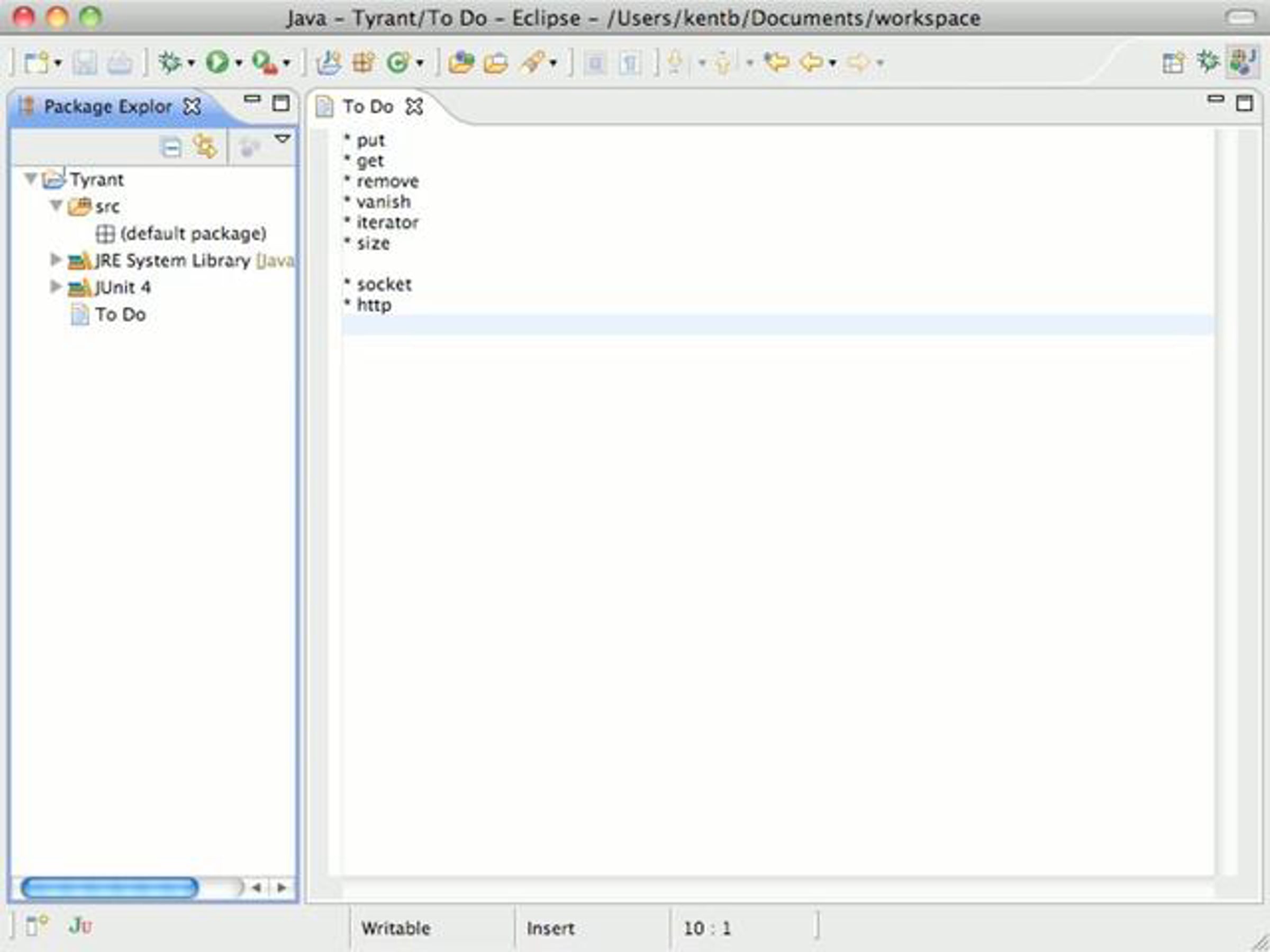Open the Debug configurations dropdown arrow
Screen dimensions: 1270x952
click(191, 62)
